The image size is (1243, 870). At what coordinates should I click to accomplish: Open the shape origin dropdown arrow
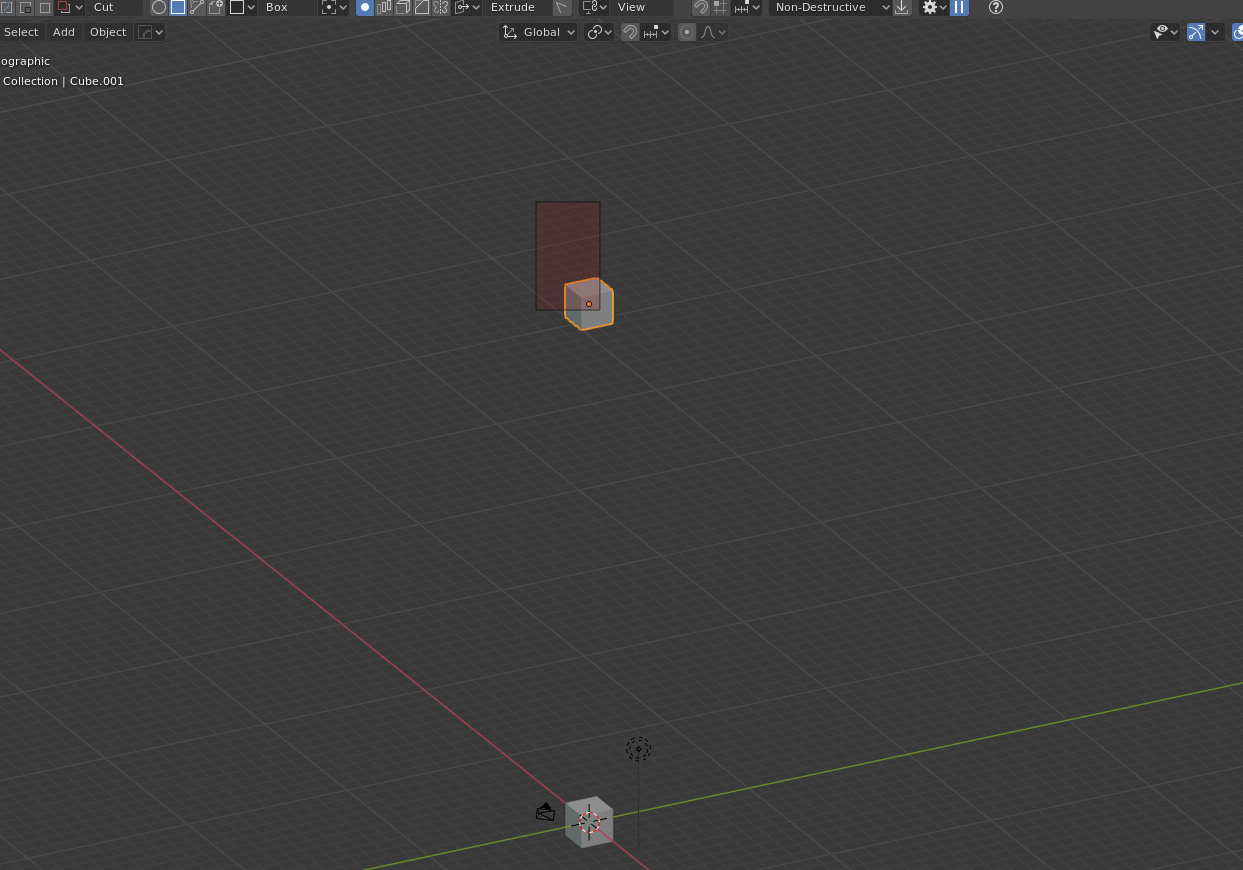pyautogui.click(x=343, y=7)
